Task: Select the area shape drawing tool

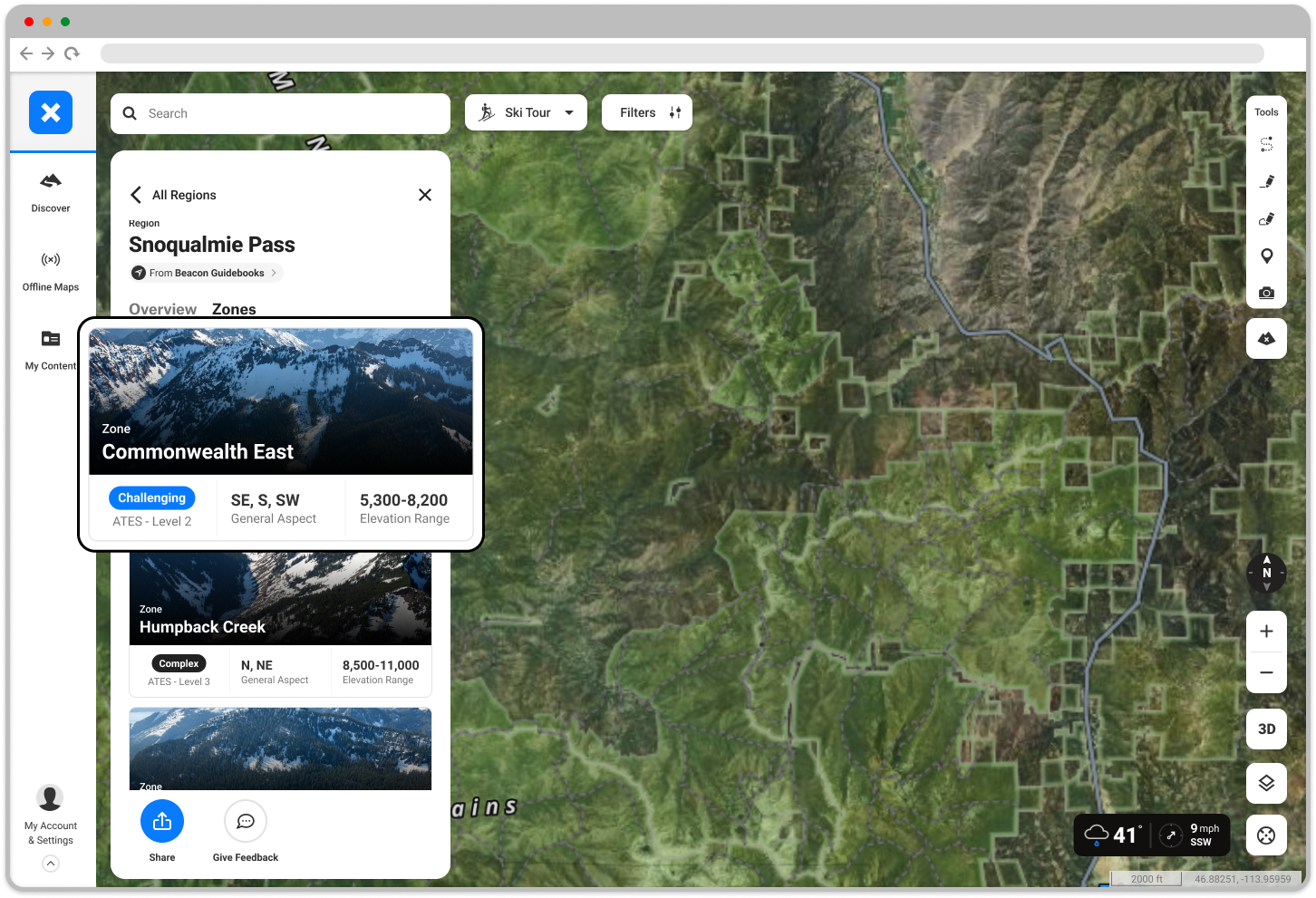Action: 1267,218
